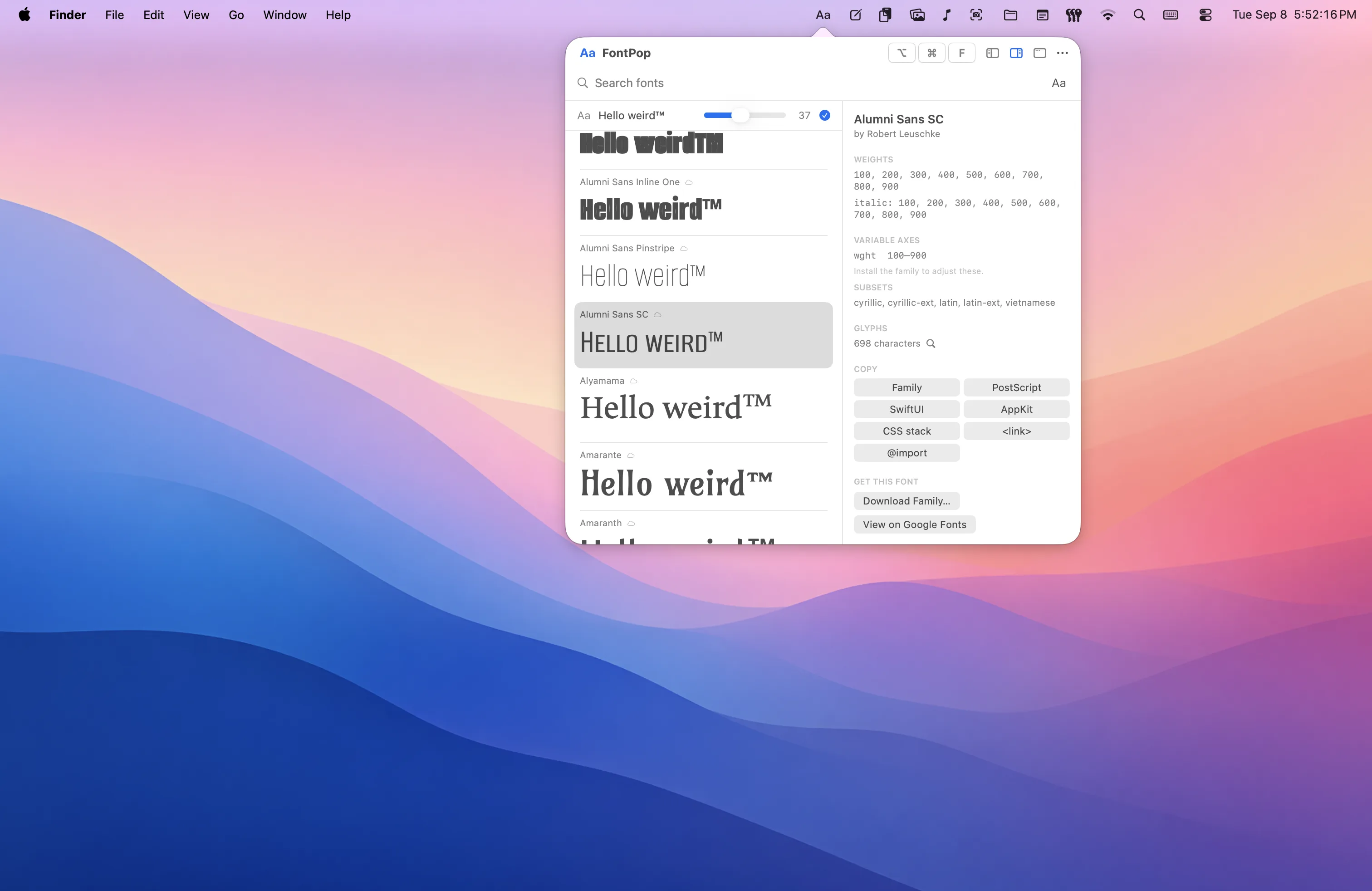Viewport: 1372px width, 891px height.
Task: Click cloud icon next to Alumni Sans Inline One
Action: coord(688,182)
